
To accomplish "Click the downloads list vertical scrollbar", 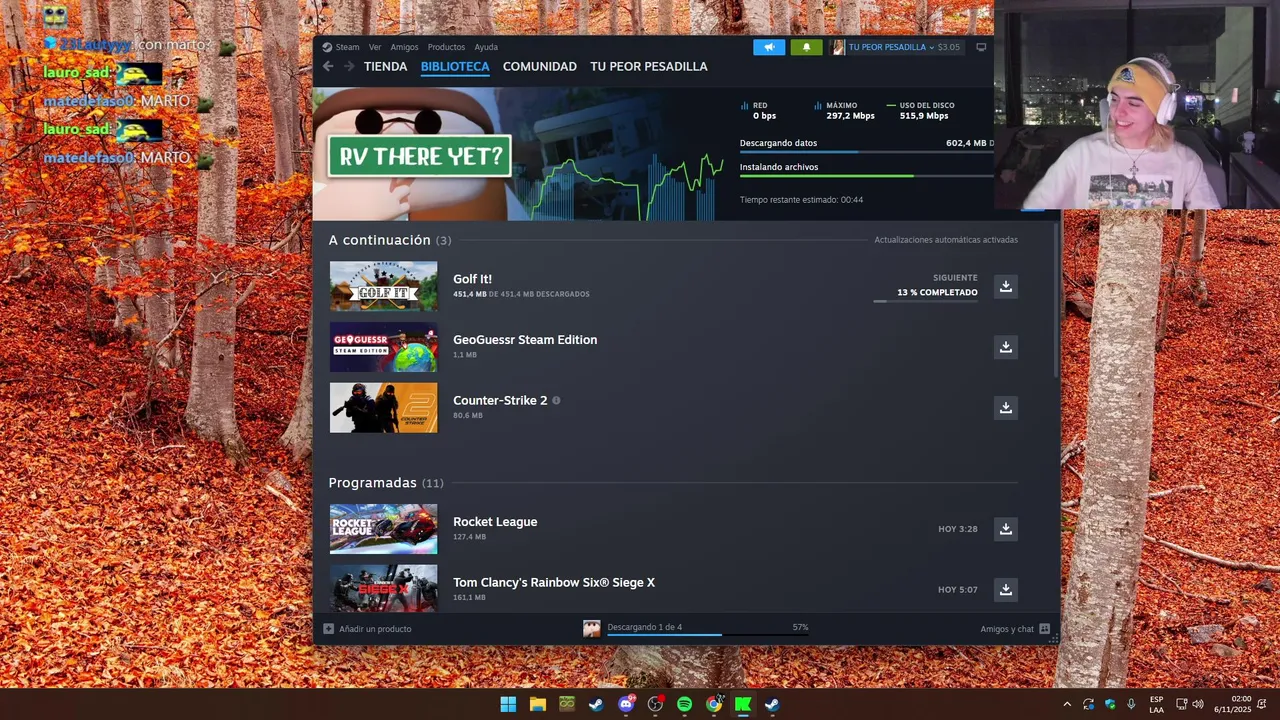I will tap(1057, 300).
